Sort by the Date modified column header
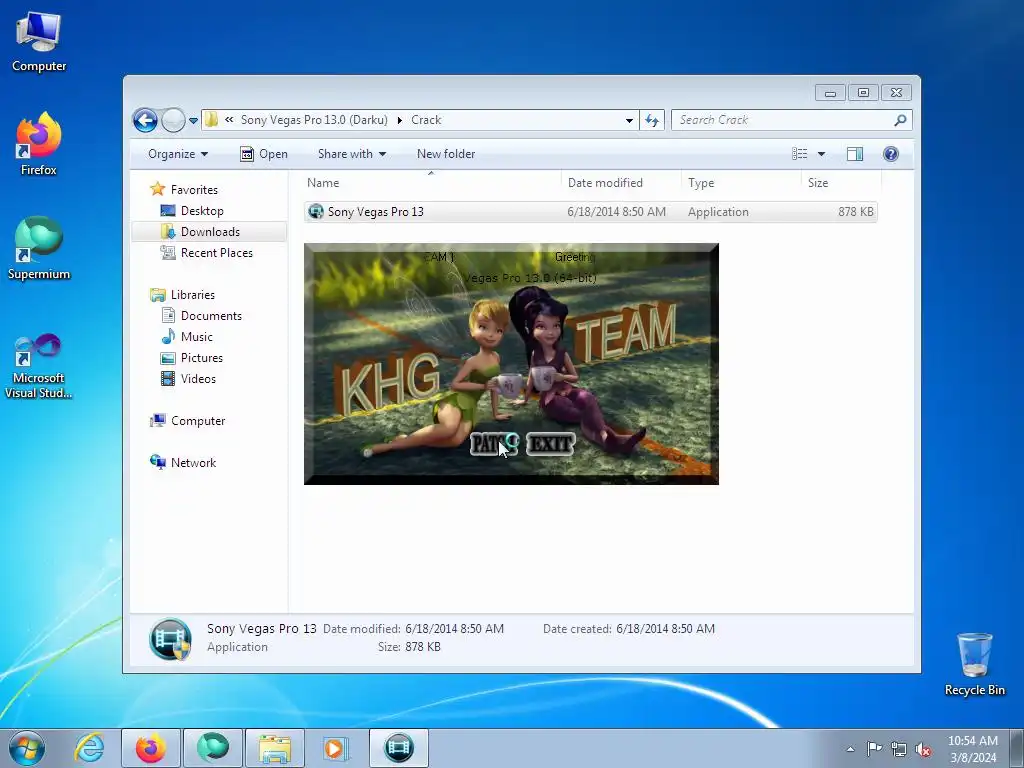The width and height of the screenshot is (1024, 768). [x=621, y=183]
